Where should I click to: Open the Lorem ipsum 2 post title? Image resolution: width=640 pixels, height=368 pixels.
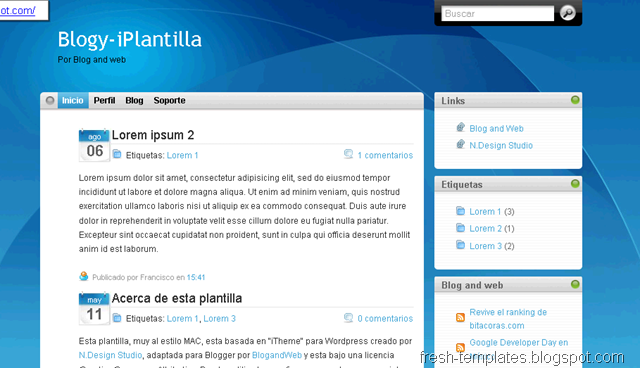[153, 135]
